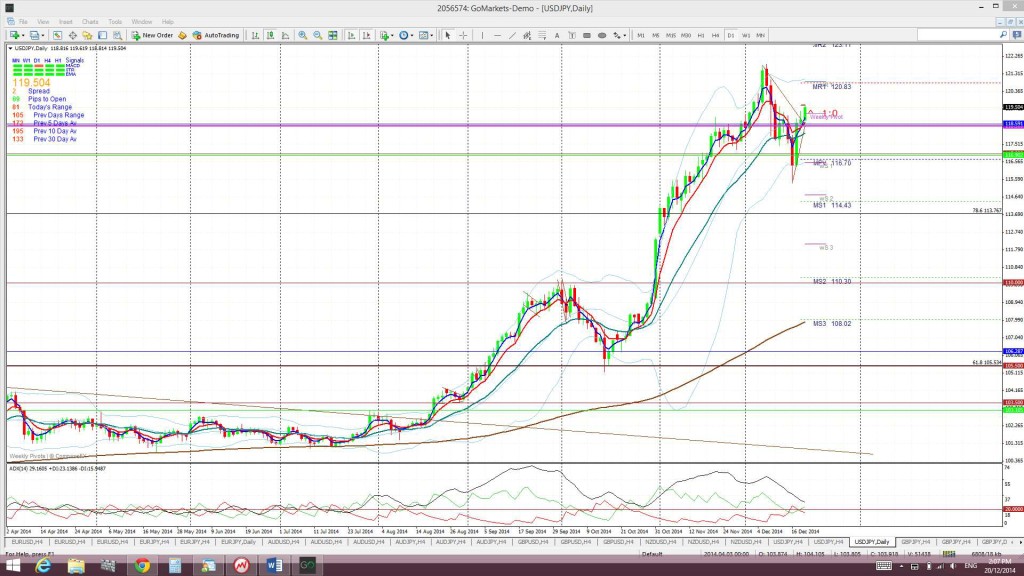Click the search magnifier icon

tap(1004, 35)
